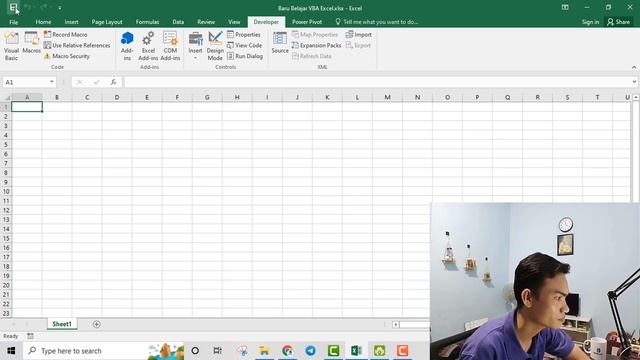Open File Explorer from taskbar
This screenshot has width=640, height=360.
[x=264, y=351]
